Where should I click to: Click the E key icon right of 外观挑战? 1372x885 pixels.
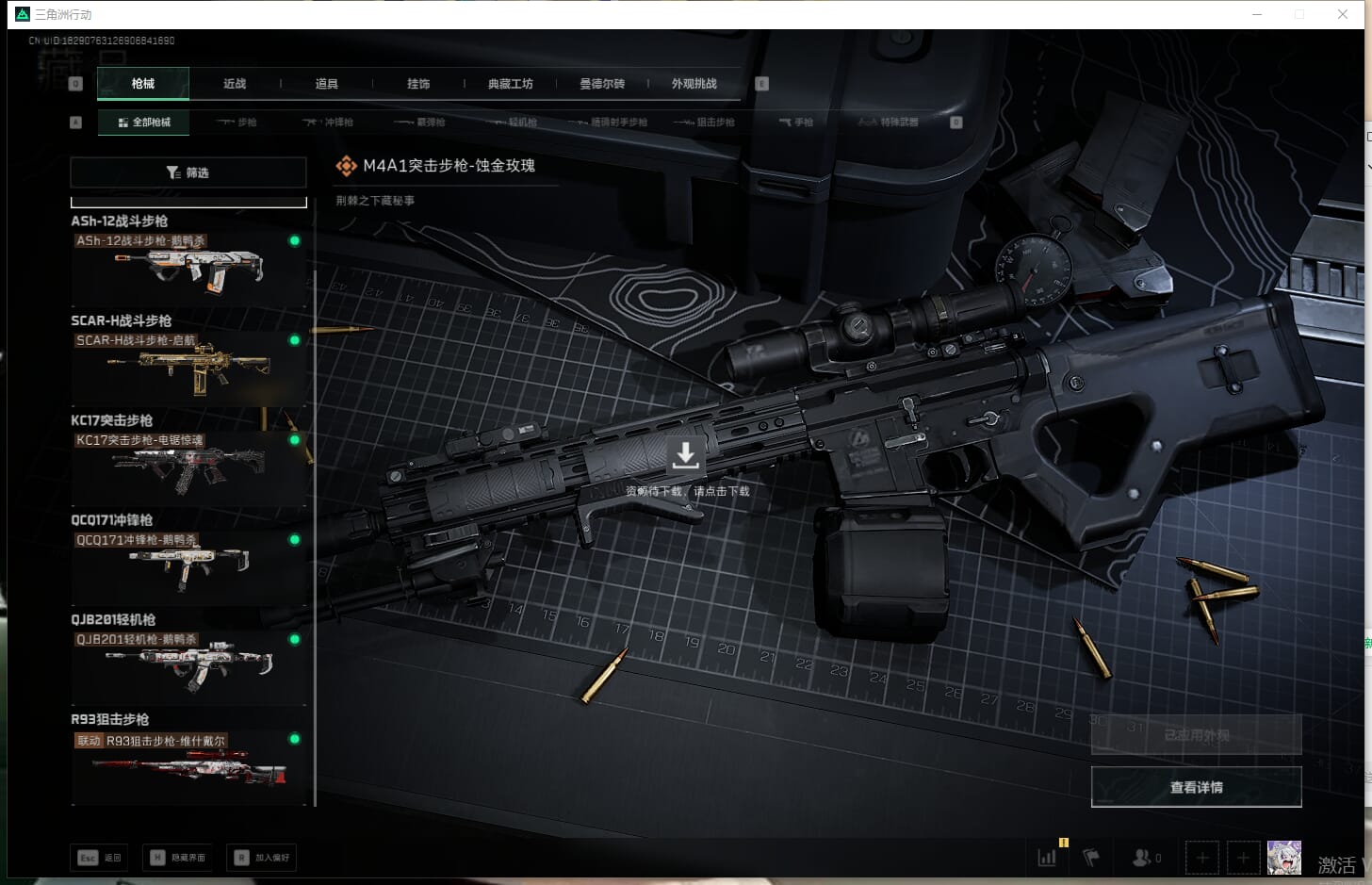click(762, 84)
